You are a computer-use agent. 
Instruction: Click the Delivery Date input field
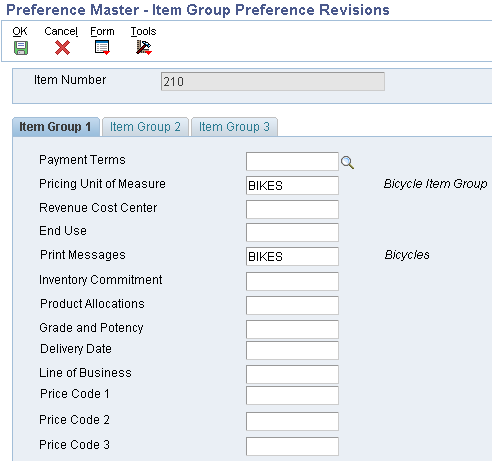292,350
